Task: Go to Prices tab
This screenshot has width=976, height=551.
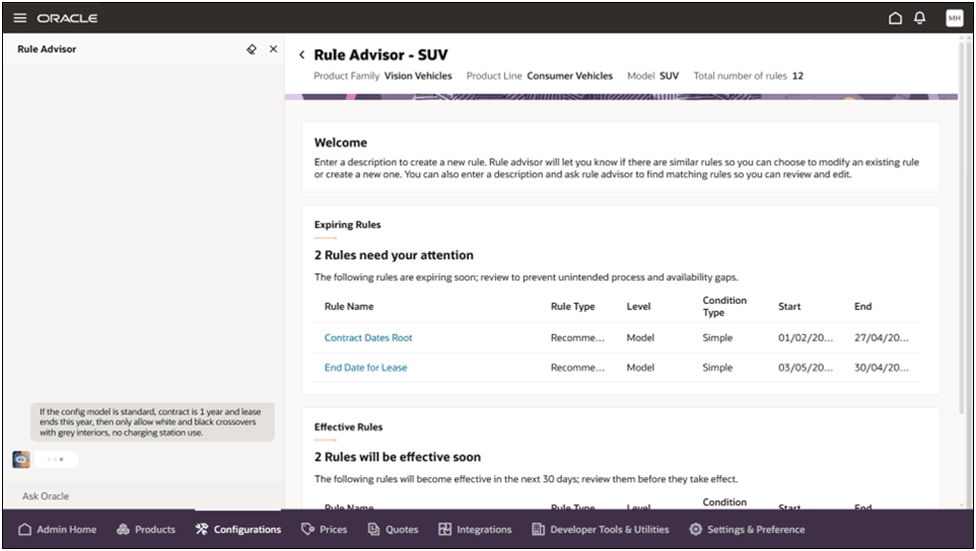Action: point(324,529)
